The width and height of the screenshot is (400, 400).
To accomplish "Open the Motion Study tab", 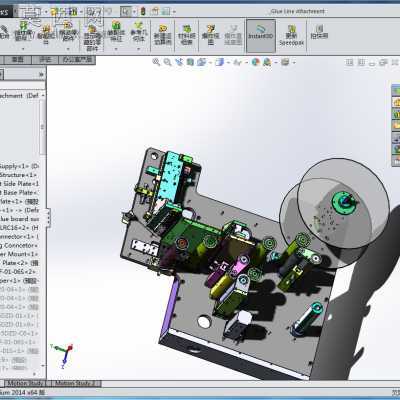I will click(x=25, y=383).
